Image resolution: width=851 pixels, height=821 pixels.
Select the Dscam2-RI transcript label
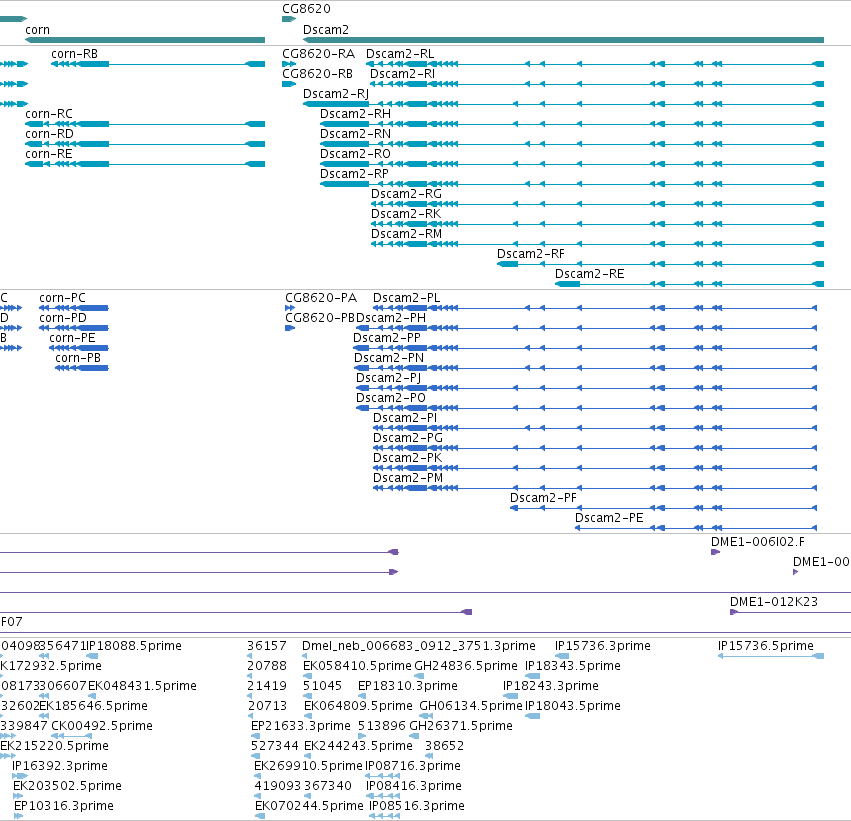pos(403,74)
